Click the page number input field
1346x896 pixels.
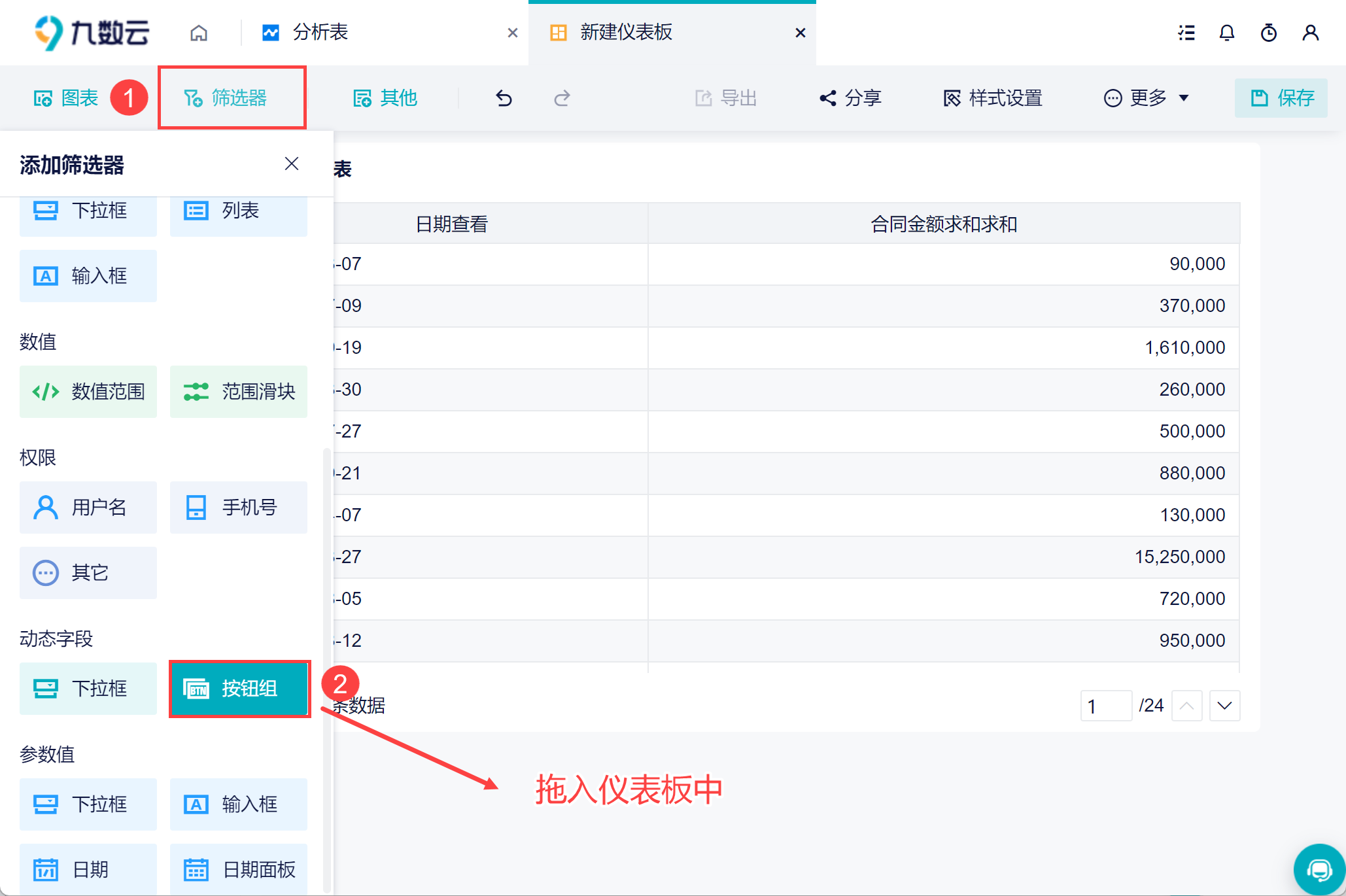(1105, 706)
